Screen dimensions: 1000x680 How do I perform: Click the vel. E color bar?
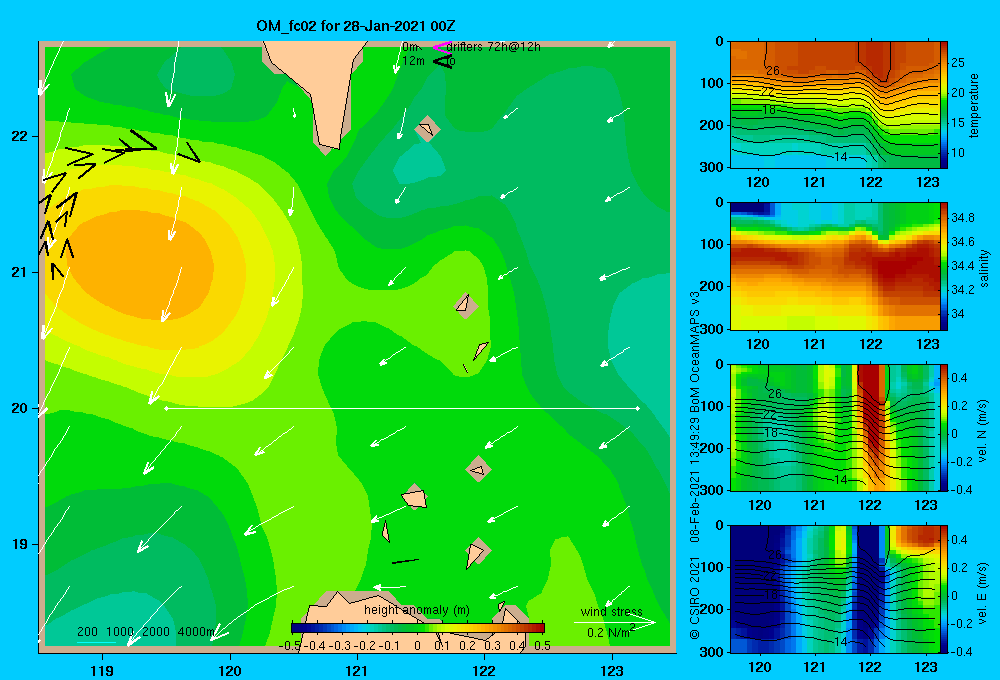click(x=944, y=589)
